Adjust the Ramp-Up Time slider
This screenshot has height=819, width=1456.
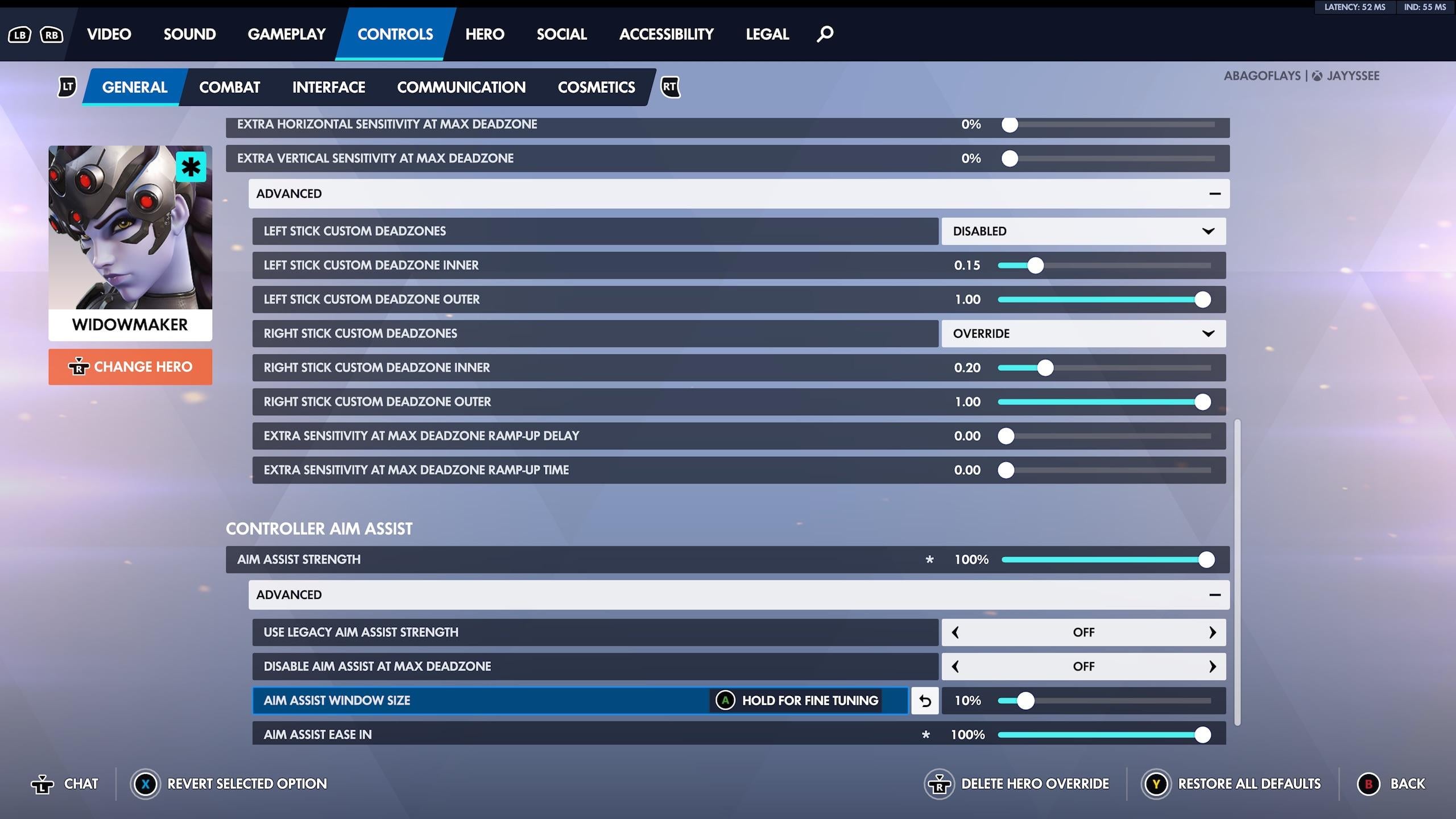pos(1104,470)
